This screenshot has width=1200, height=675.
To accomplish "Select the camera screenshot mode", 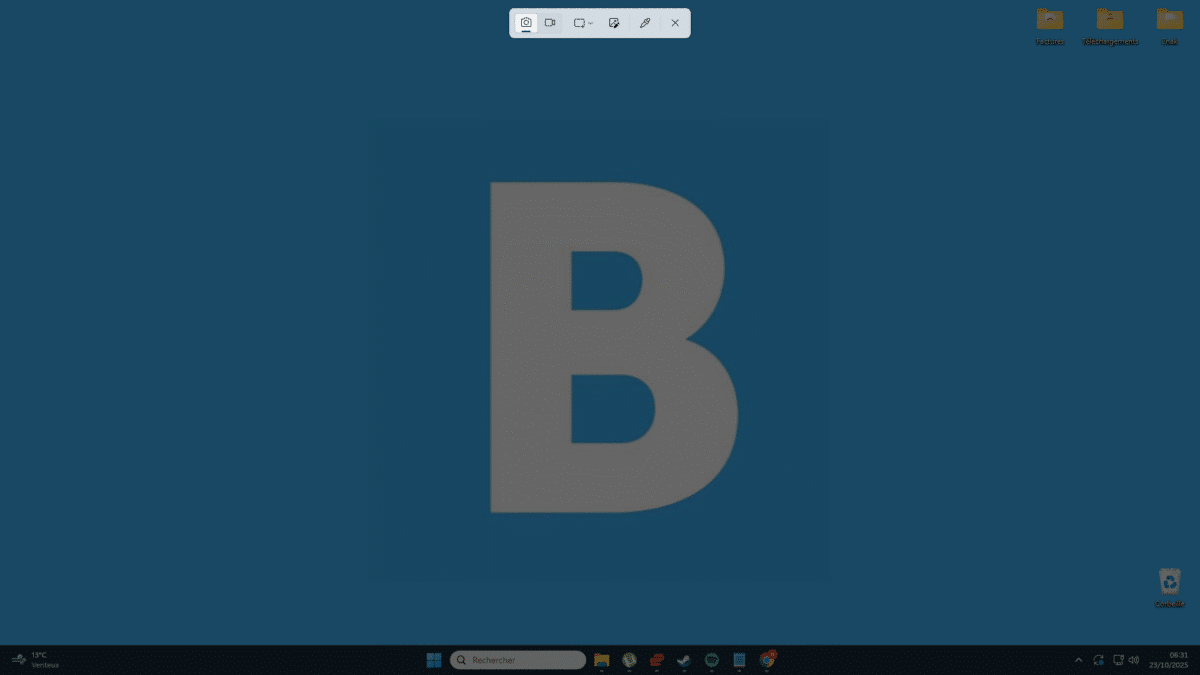I will coord(526,23).
